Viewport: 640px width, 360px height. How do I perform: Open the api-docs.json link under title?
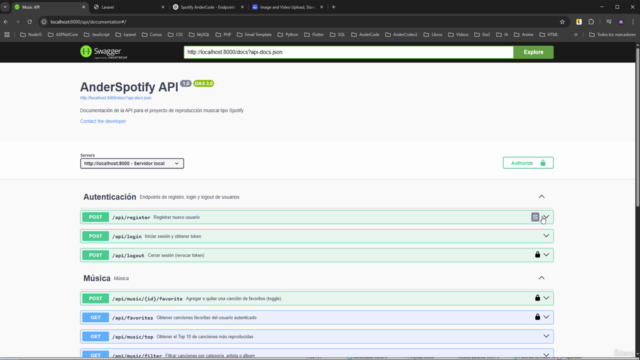coord(116,98)
